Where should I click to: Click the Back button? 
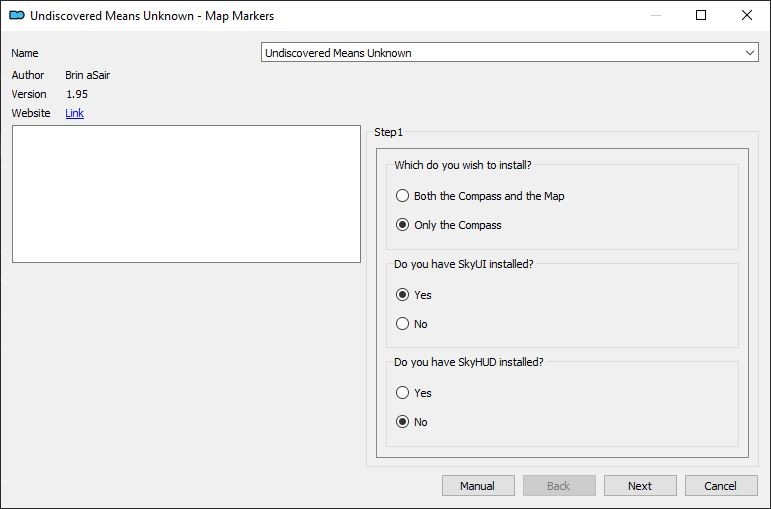tap(559, 486)
